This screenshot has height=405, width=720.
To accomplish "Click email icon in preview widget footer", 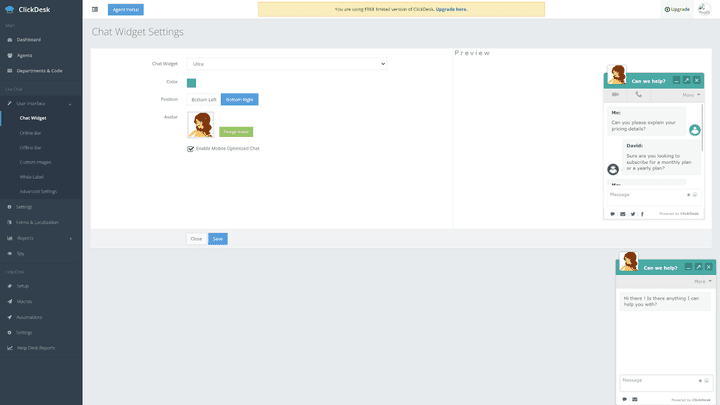I will pyautogui.click(x=623, y=214).
